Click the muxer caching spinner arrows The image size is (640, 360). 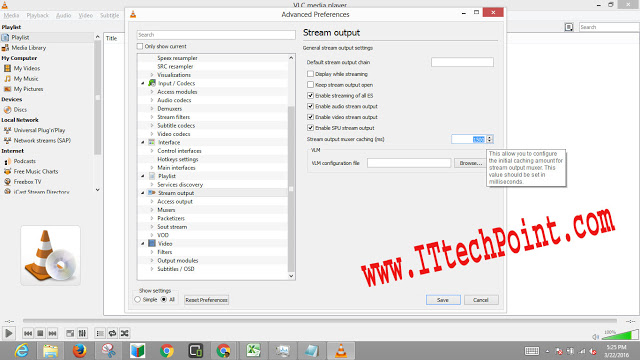490,139
